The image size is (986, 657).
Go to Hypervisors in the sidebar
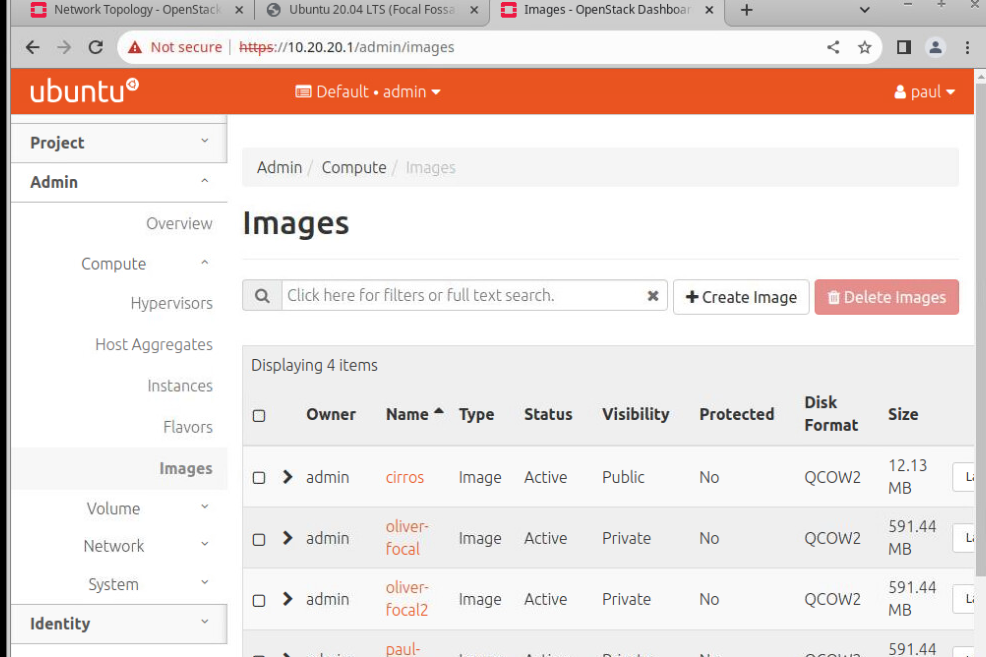point(171,303)
